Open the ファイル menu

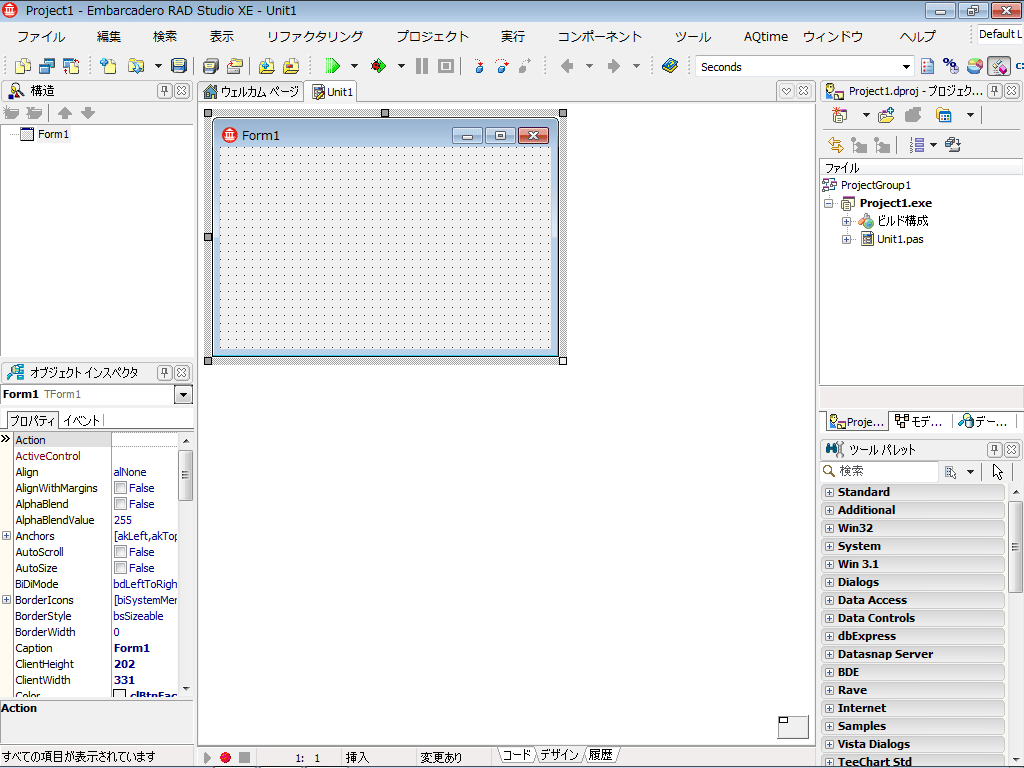click(40, 37)
